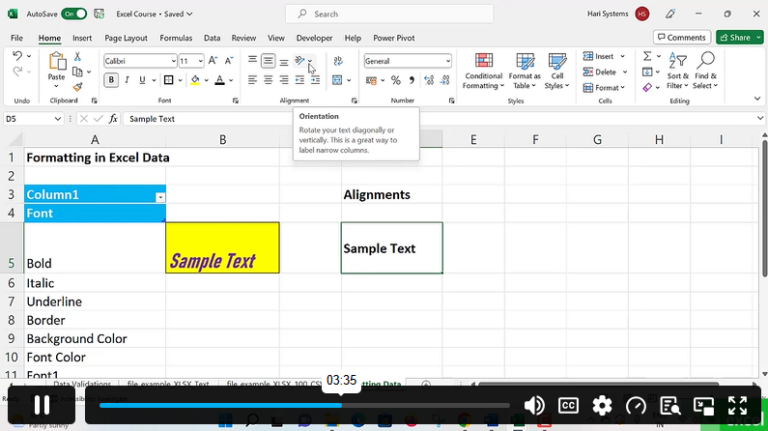Toggle Bottom Align vertical alignment
The height and width of the screenshot is (431, 768).
284,61
